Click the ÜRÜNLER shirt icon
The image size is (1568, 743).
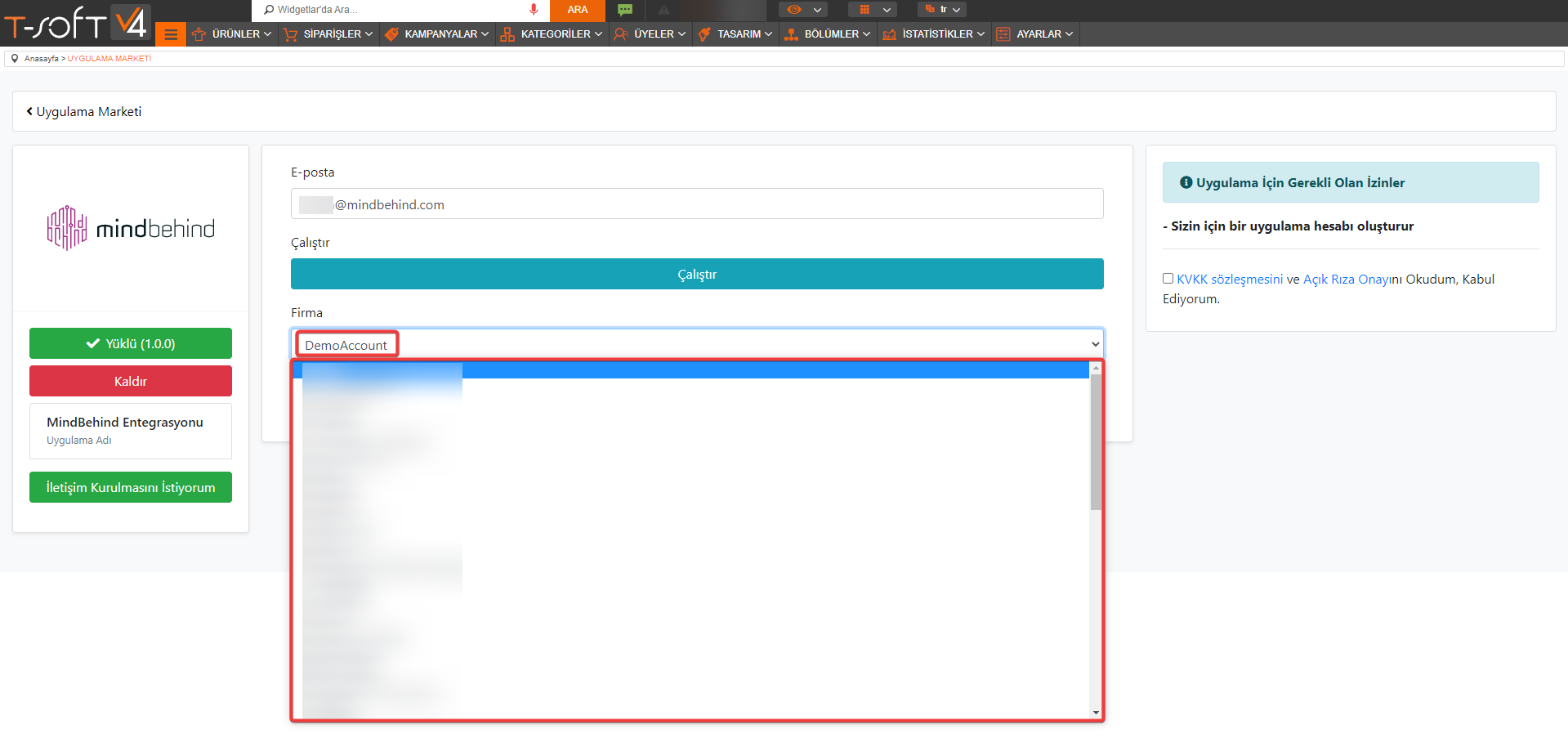[x=199, y=34]
